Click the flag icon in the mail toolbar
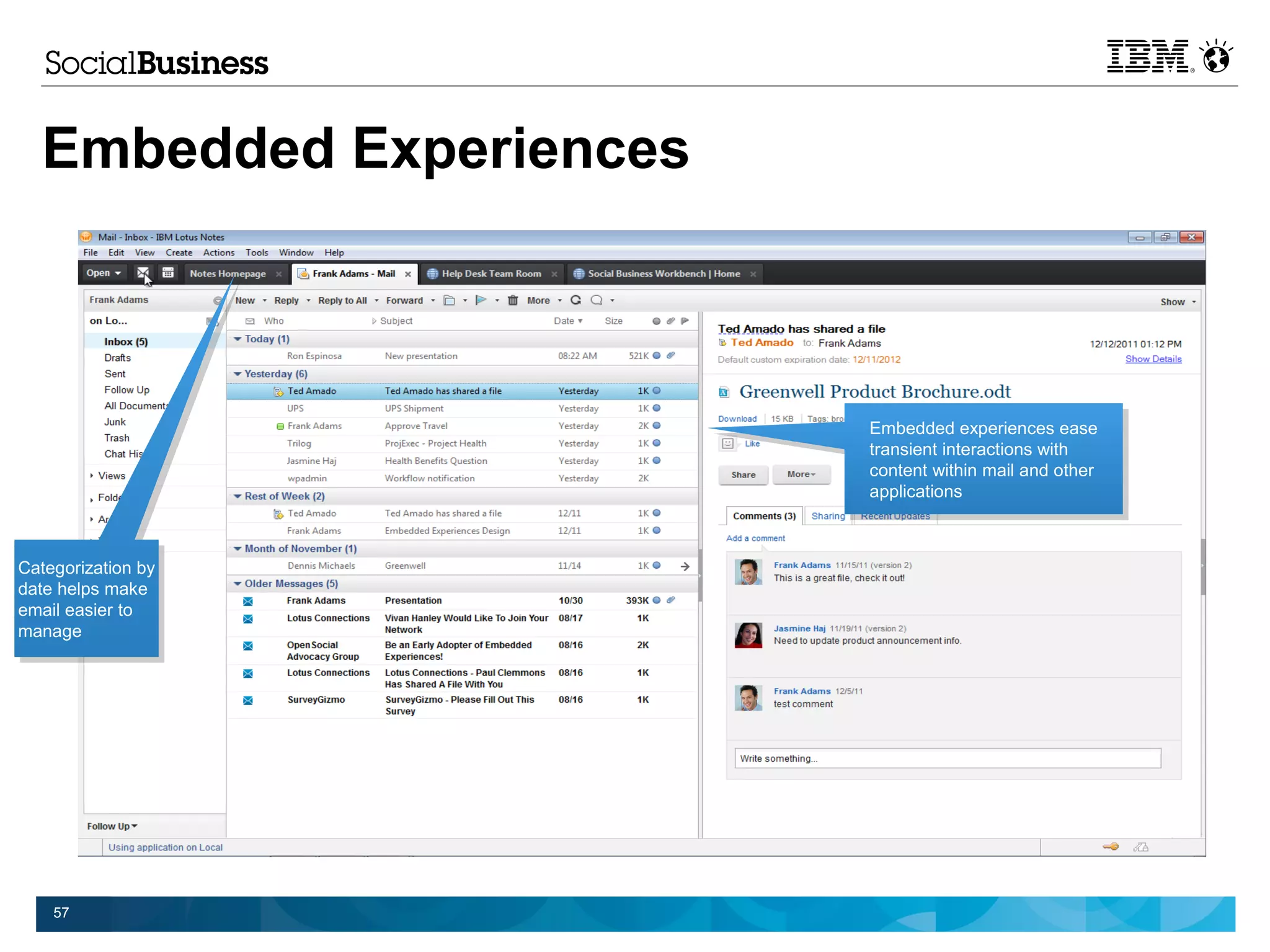This screenshot has height=952, width=1270. [481, 301]
